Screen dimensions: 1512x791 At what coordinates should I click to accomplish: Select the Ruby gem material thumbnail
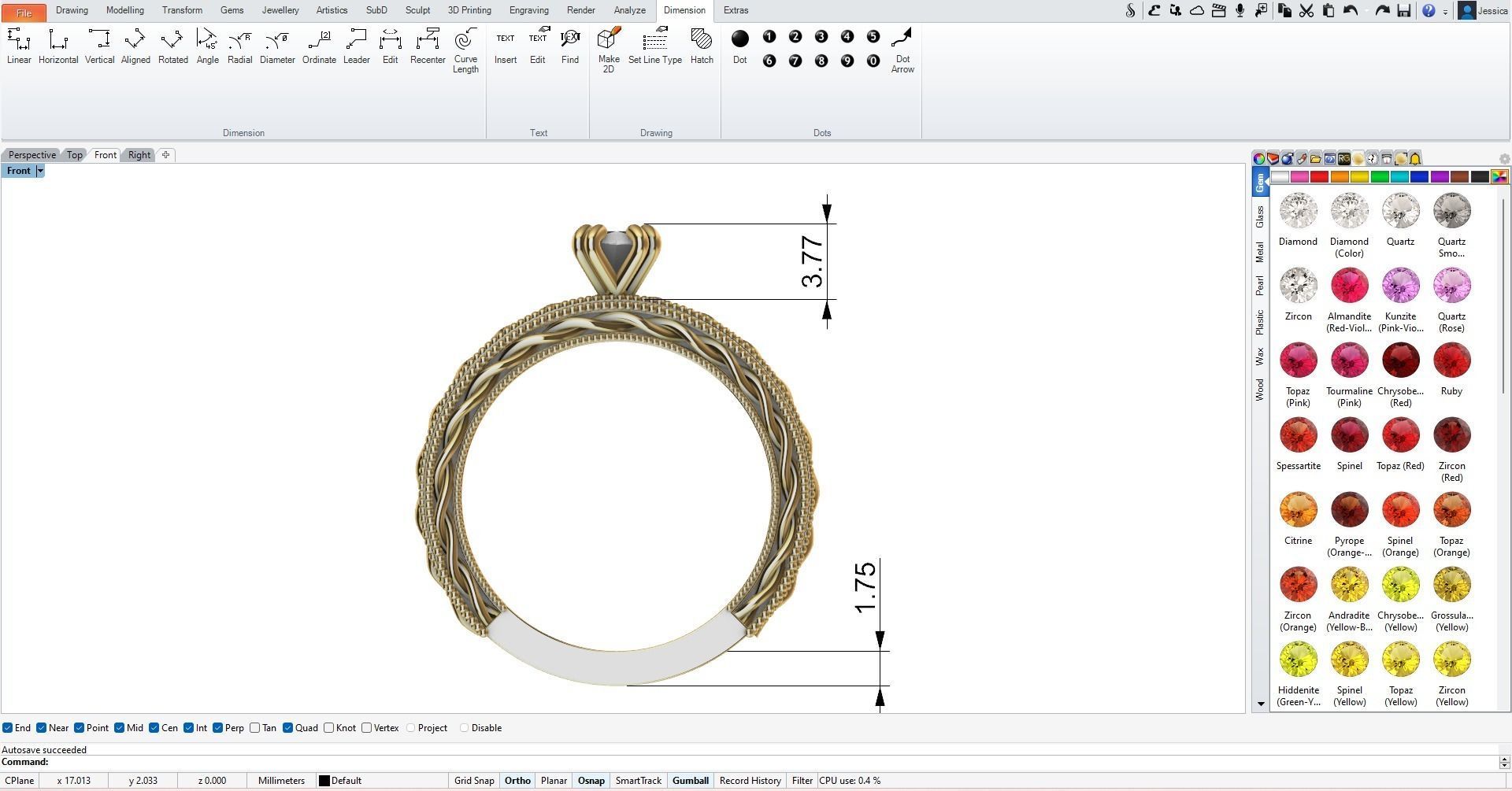[1451, 360]
